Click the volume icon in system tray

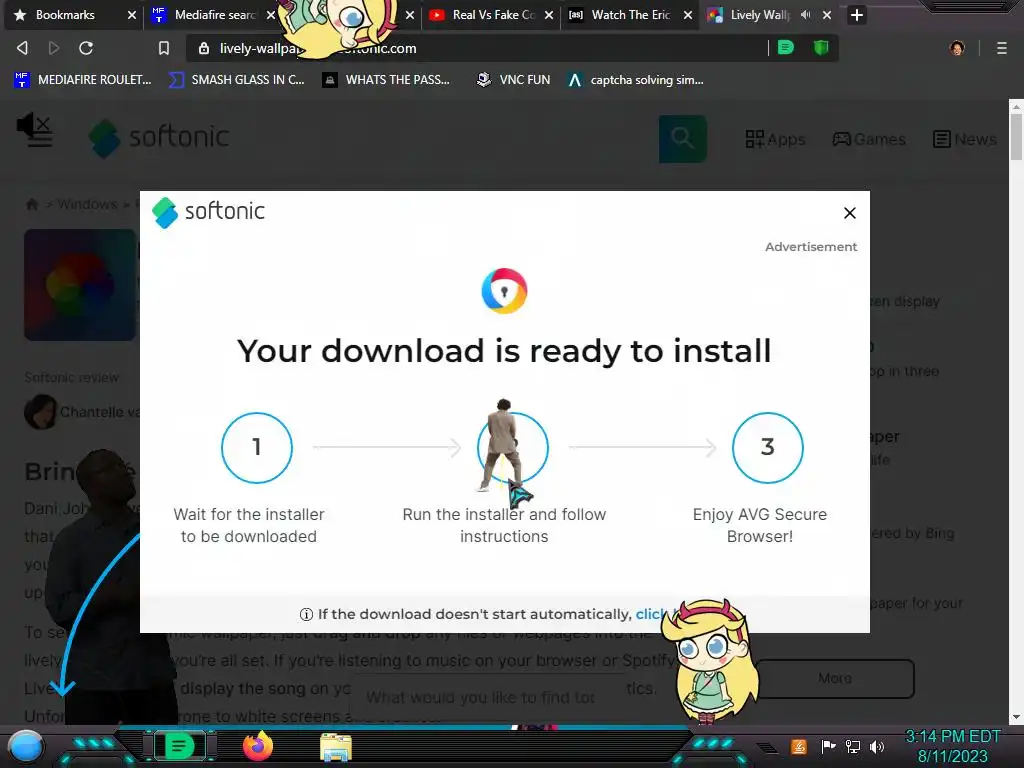877,746
